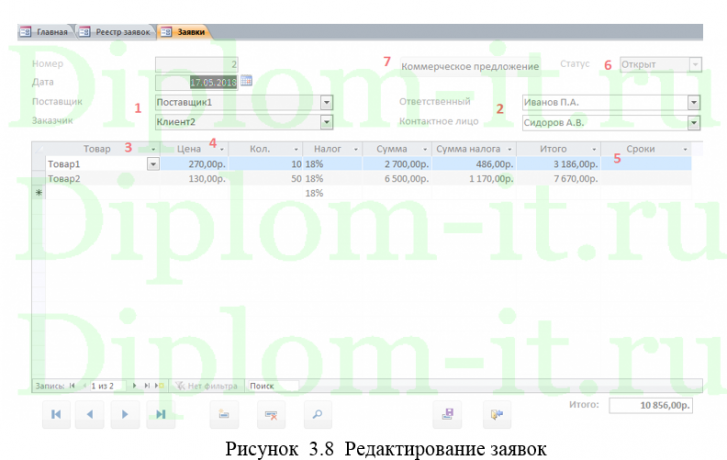Open the Кол. column header filter arrow
Image resolution: width=727 pixels, height=460 pixels.
pos(296,149)
